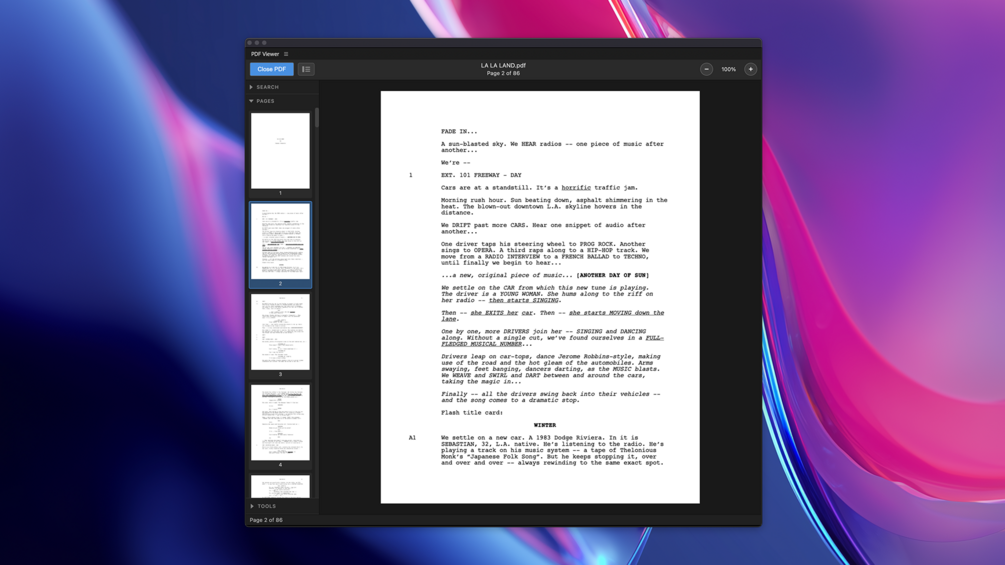Toggle the sidebar list view icon

(306, 69)
